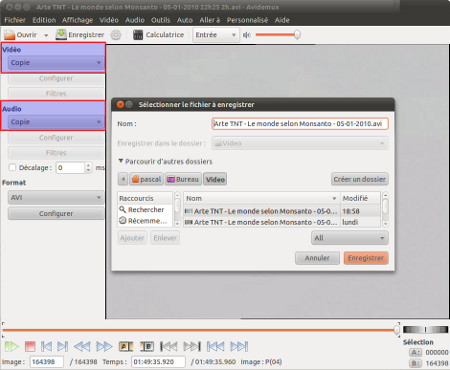The image size is (450, 370).
Task: Sort by the Modifié column header
Action: coord(360,198)
